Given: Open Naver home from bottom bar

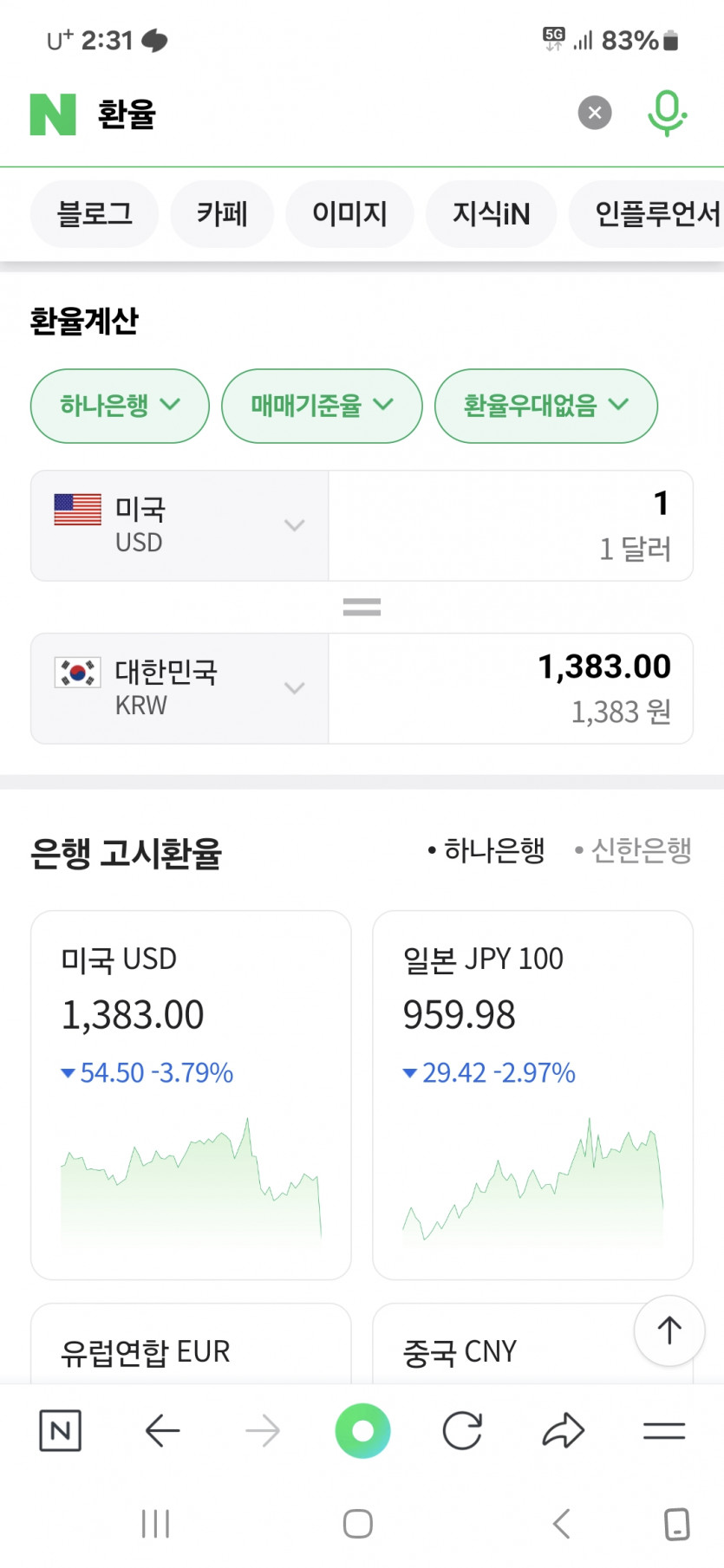Looking at the screenshot, I should [x=61, y=1430].
